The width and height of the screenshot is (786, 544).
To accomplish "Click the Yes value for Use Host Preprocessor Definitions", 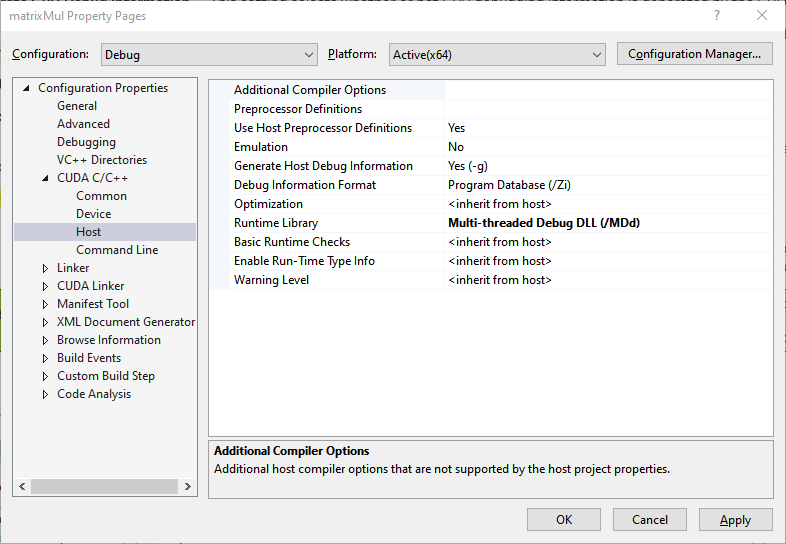I will [456, 128].
